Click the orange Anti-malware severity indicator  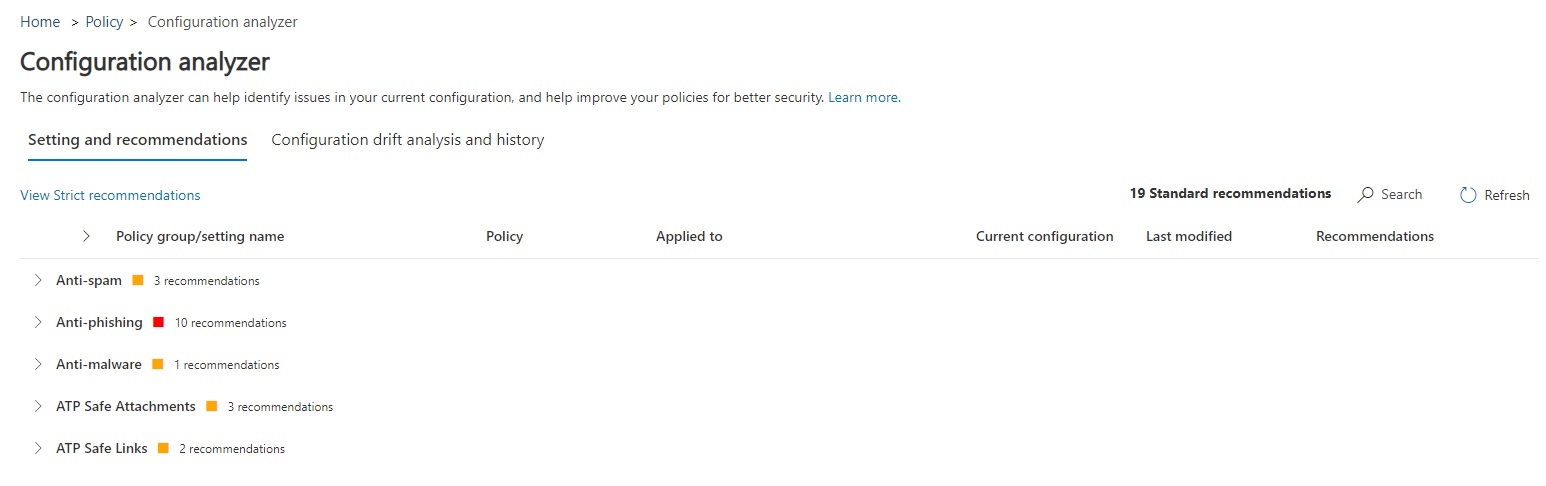pyautogui.click(x=158, y=365)
